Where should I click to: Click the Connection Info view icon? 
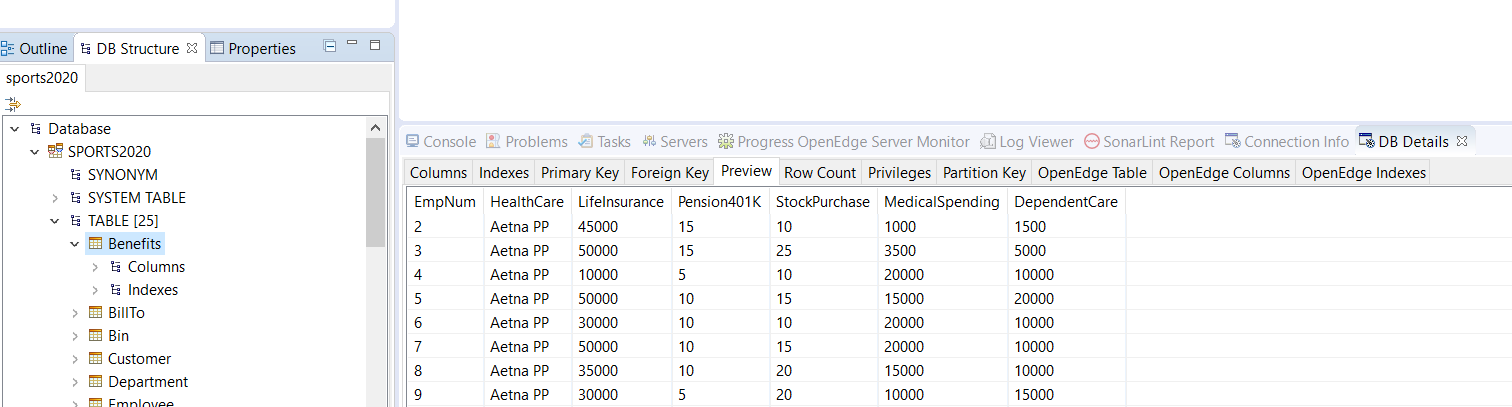tap(1232, 141)
